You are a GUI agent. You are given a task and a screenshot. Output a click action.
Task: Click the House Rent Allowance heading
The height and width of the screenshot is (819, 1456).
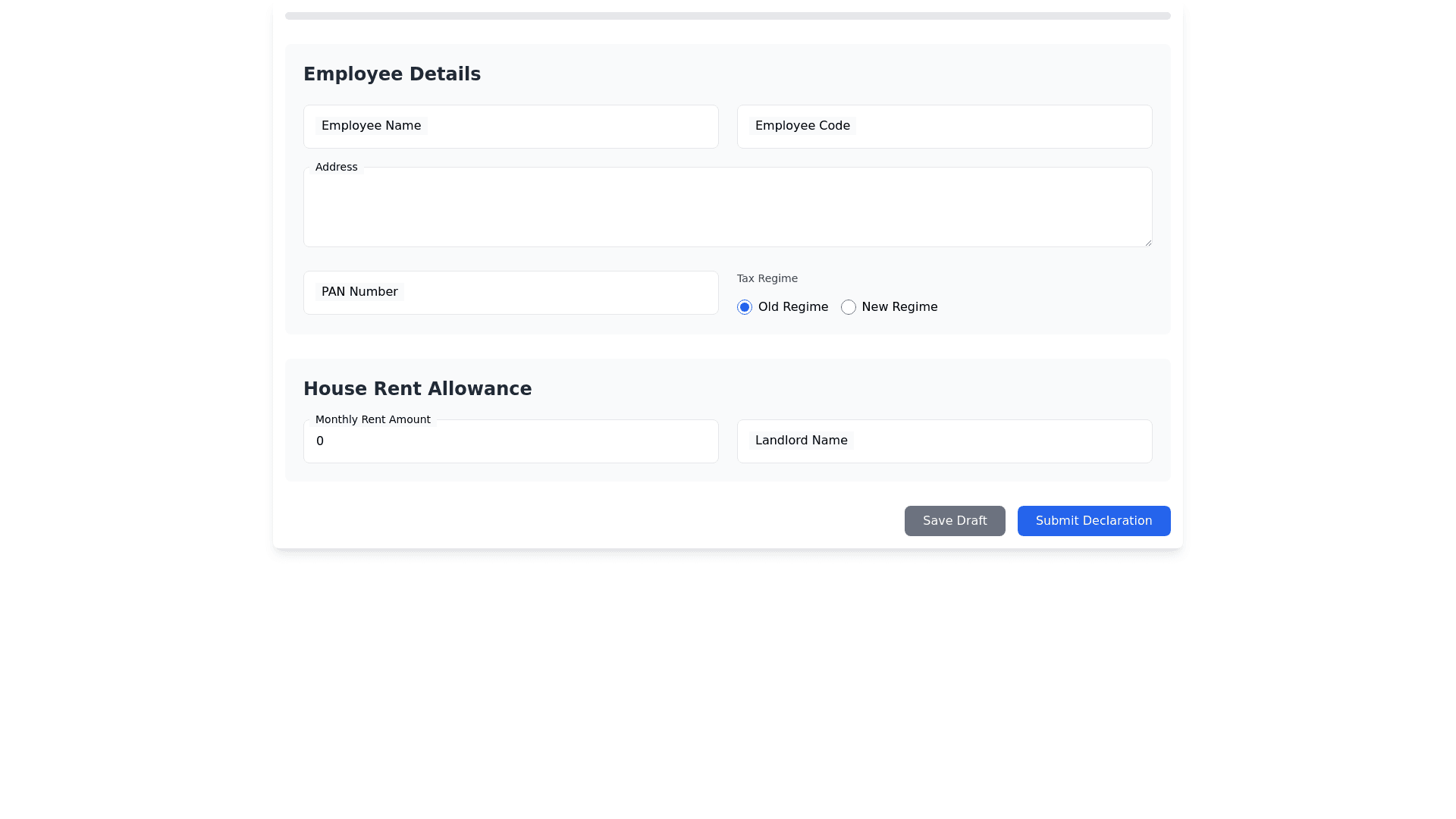click(417, 389)
